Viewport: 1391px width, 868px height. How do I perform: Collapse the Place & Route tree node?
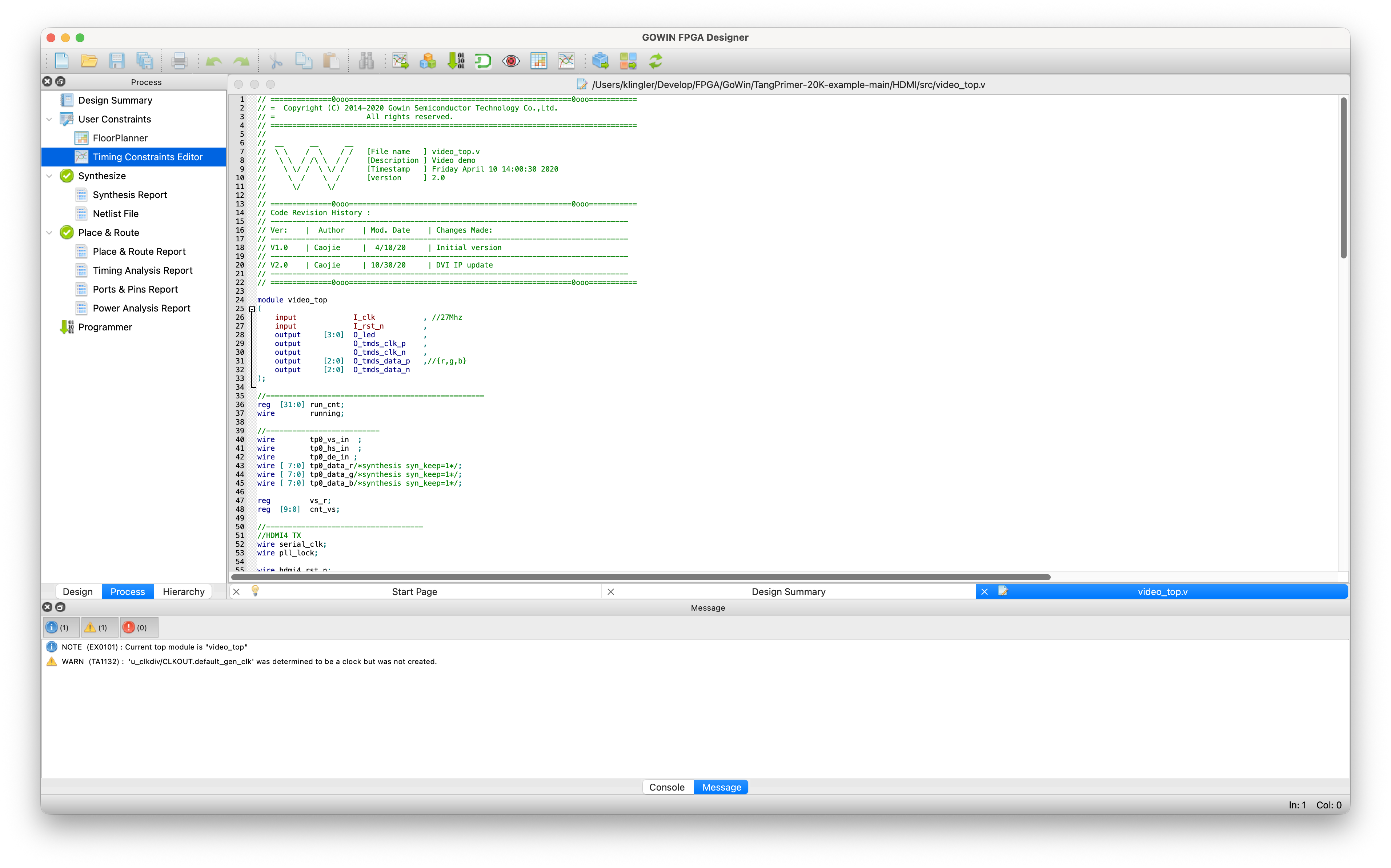point(49,233)
